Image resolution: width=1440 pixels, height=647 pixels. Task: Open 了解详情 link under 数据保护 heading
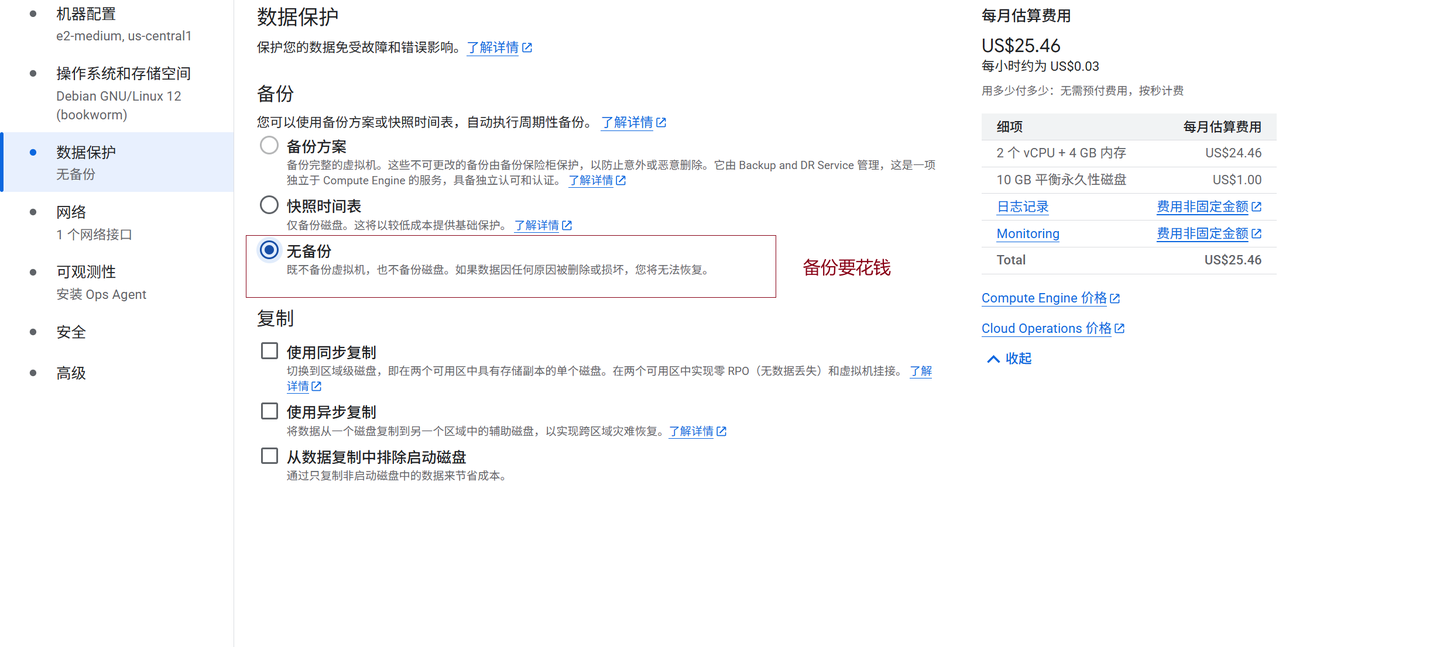click(493, 47)
